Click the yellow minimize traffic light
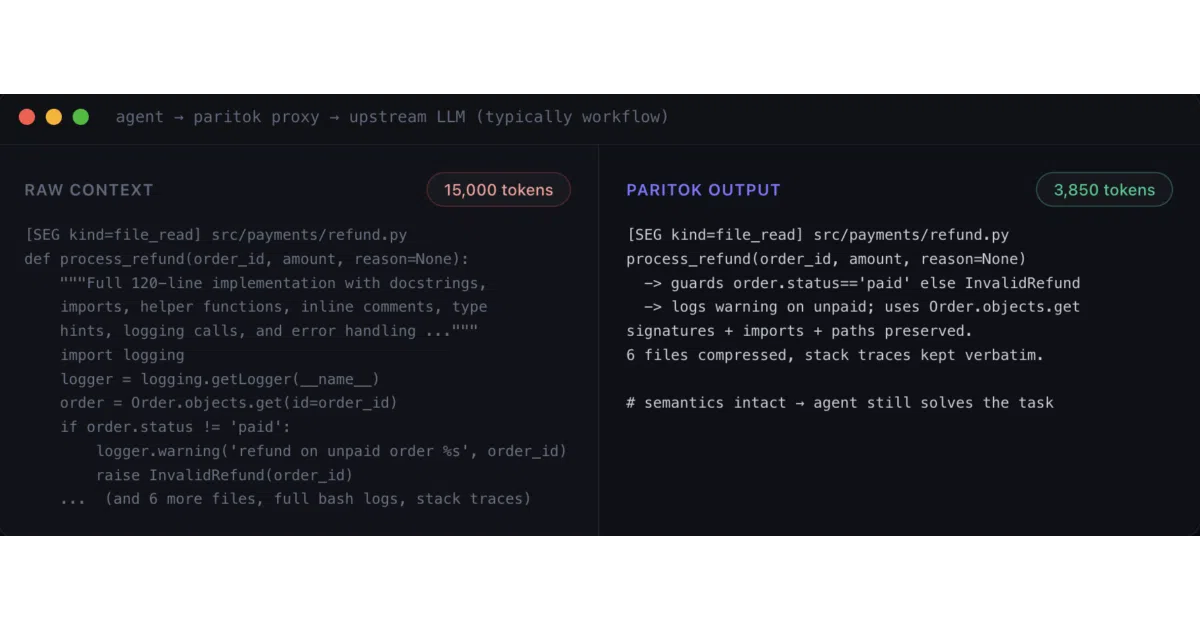 (x=54, y=117)
